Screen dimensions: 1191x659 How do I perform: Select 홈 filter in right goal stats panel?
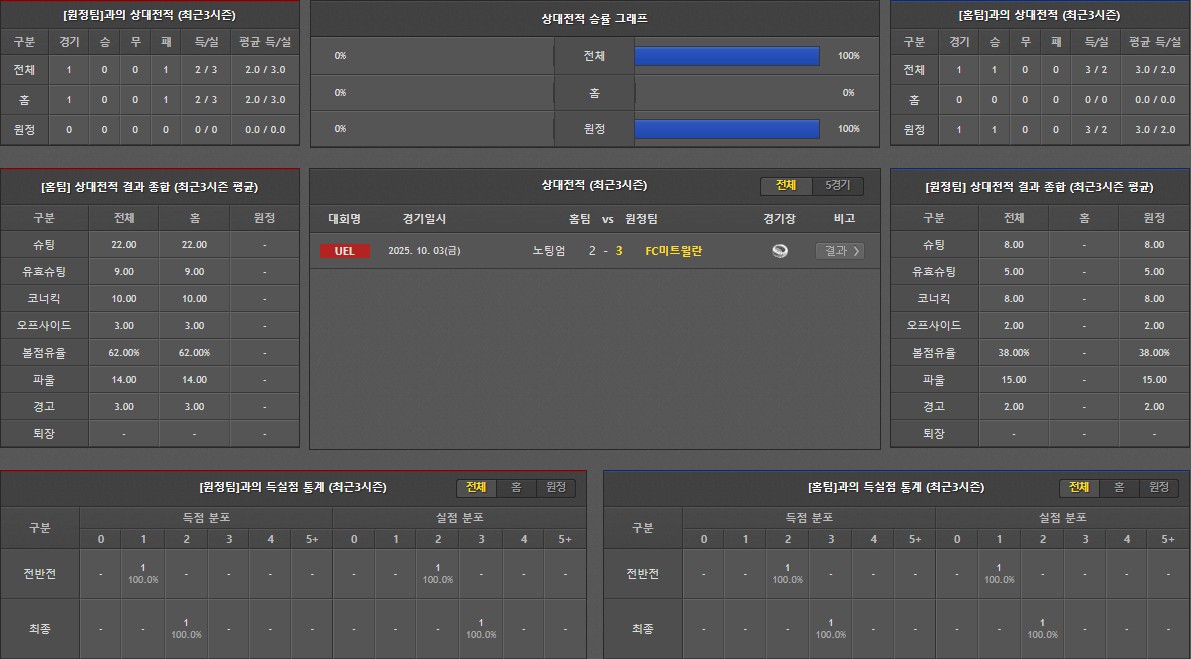(1119, 487)
